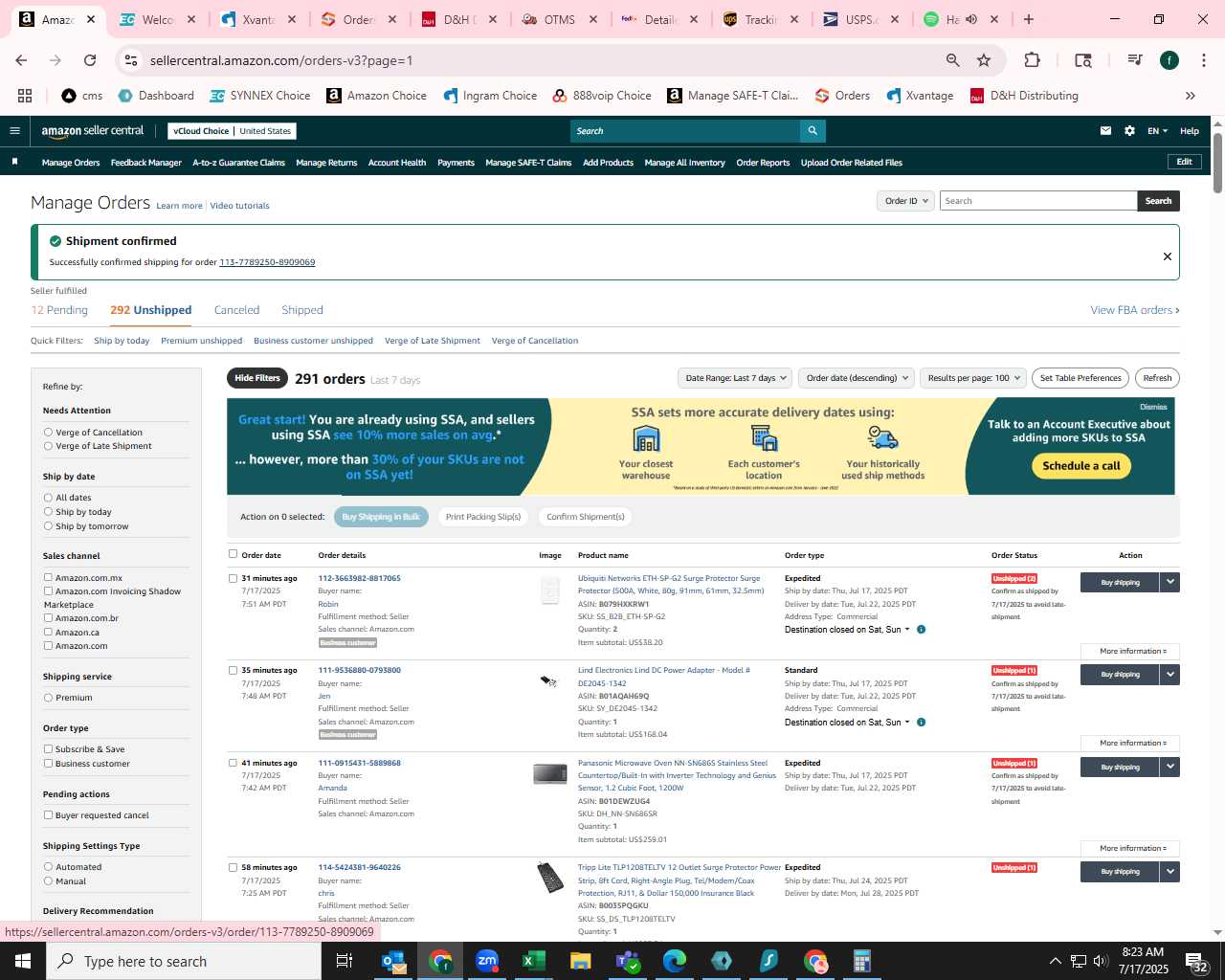Switch to the 12 Pending tab

[59, 310]
